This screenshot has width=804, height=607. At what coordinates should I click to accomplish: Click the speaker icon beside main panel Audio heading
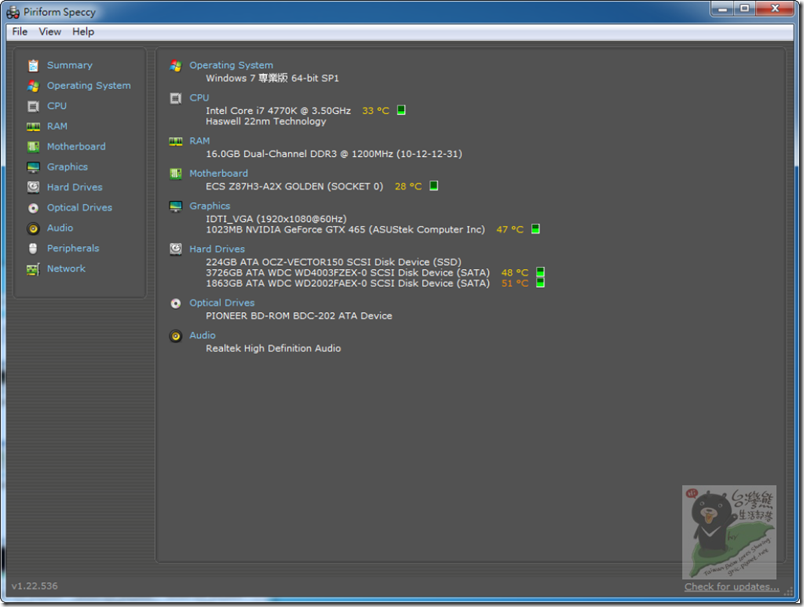tap(175, 336)
